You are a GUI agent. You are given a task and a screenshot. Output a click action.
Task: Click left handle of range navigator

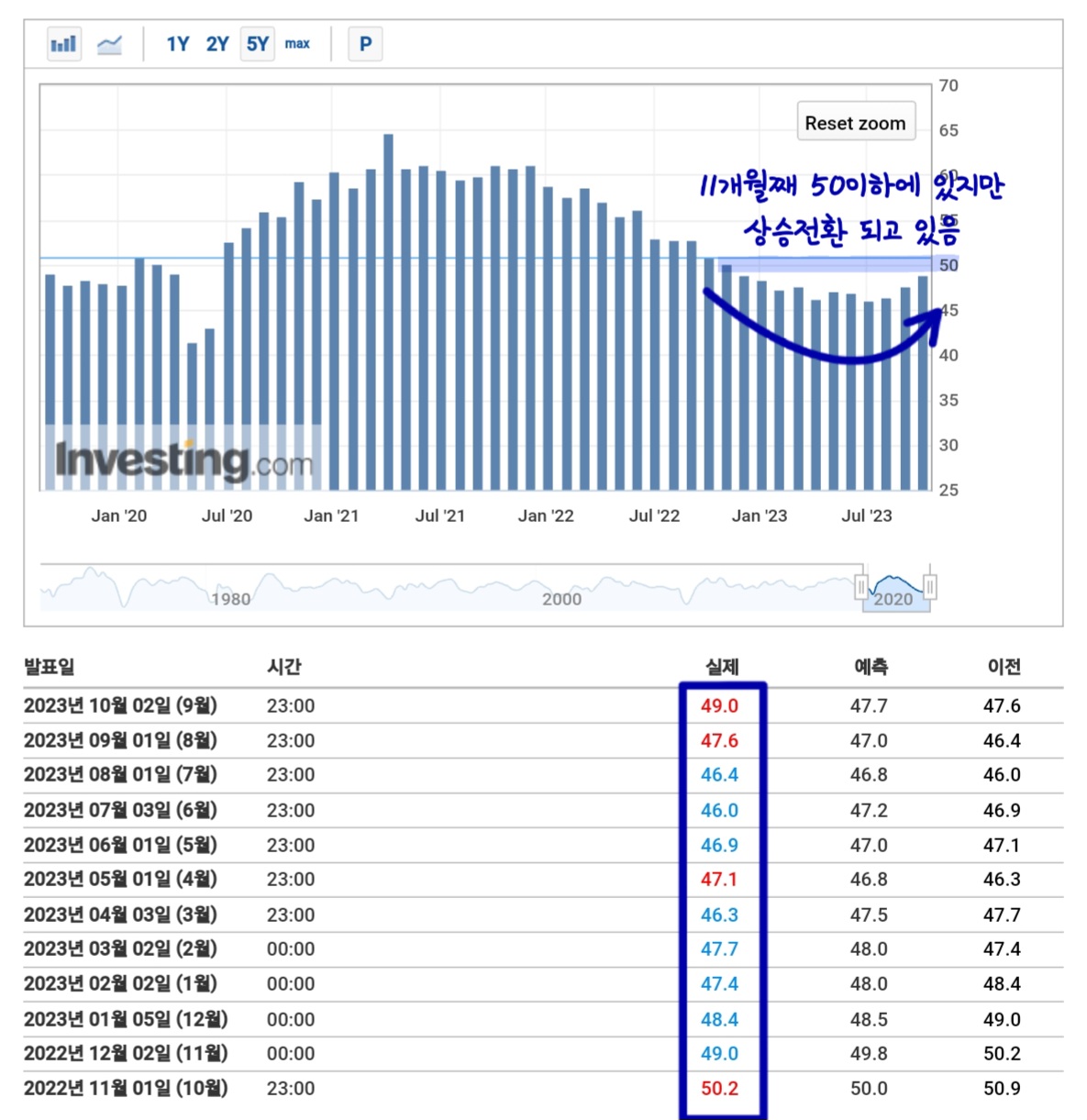pos(861,585)
